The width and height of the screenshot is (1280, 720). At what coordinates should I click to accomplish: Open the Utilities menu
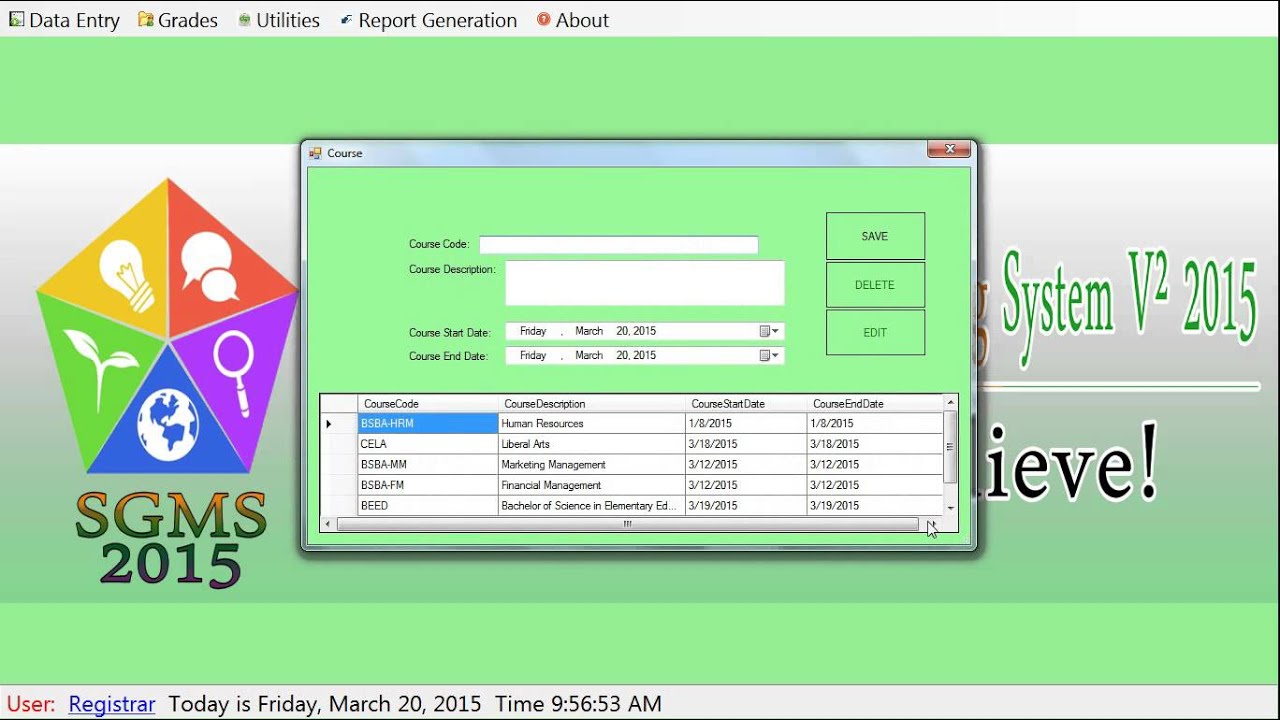(x=279, y=20)
